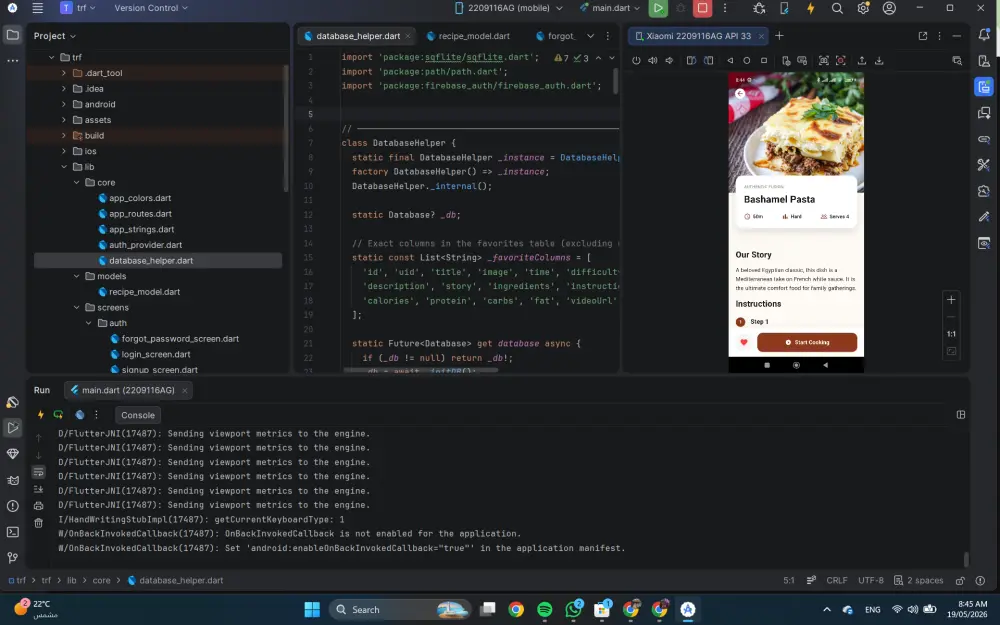Click the editor vertical scrollbar
The height and width of the screenshot is (625, 1000).
pos(616,81)
